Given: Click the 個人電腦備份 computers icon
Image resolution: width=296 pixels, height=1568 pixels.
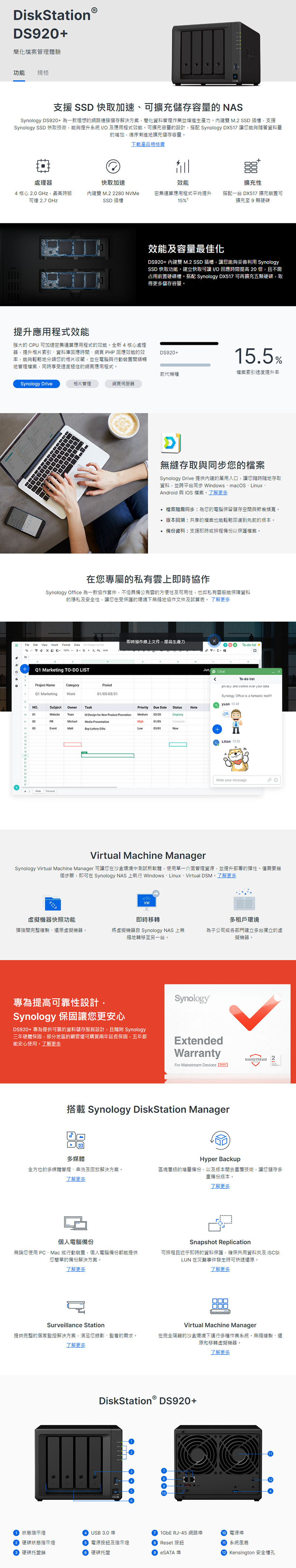Looking at the screenshot, I should tap(76, 1223).
